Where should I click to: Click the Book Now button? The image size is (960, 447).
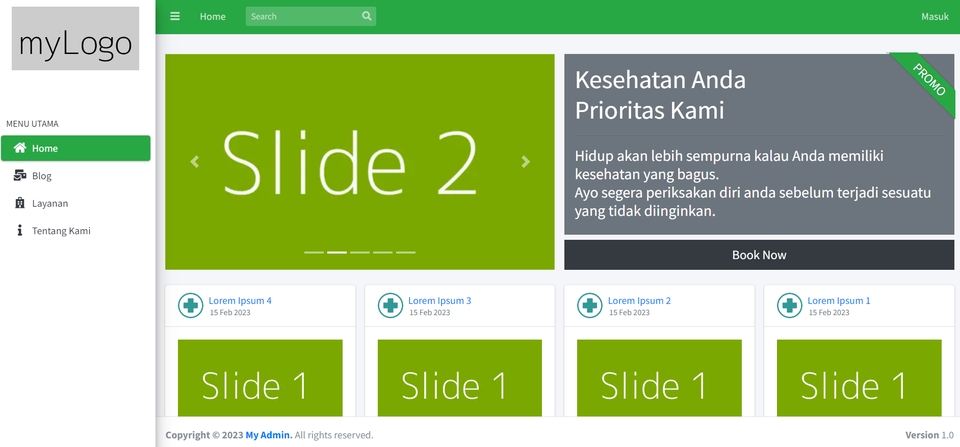click(759, 255)
